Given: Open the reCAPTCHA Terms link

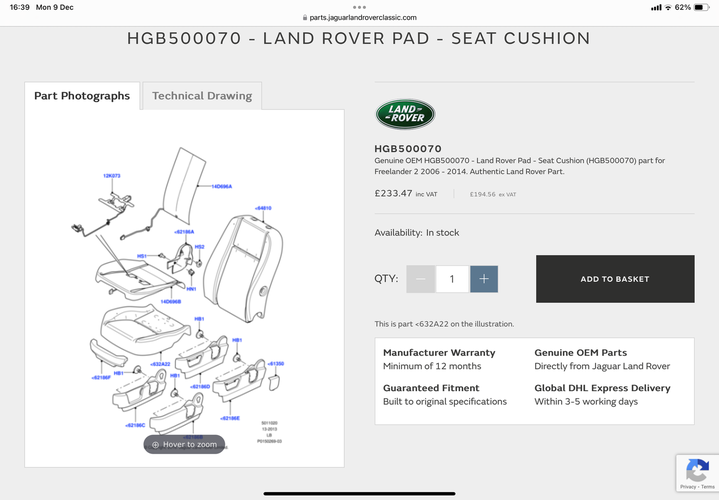Looking at the screenshot, I should [708, 487].
